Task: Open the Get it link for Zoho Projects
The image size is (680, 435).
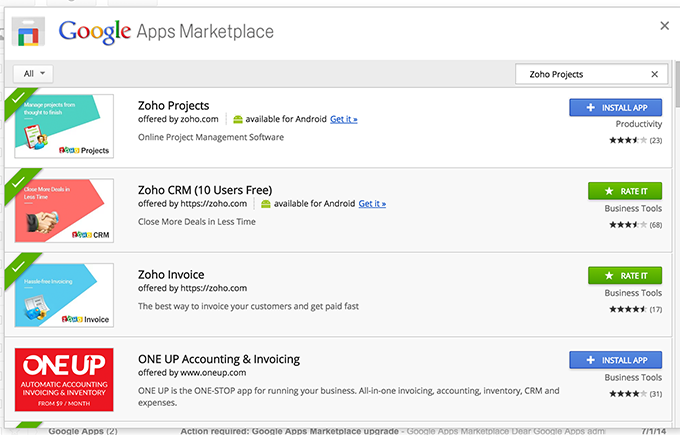Action: pyautogui.click(x=343, y=119)
